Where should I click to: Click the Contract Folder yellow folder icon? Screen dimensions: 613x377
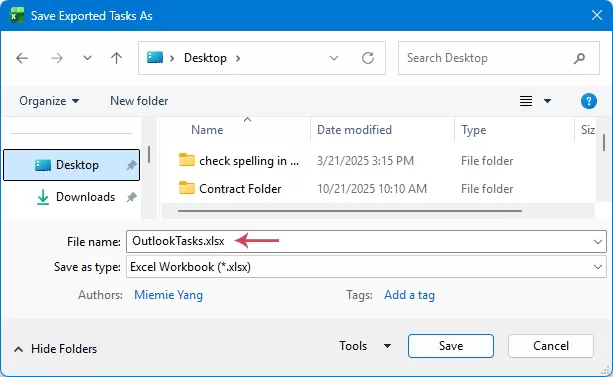point(186,188)
